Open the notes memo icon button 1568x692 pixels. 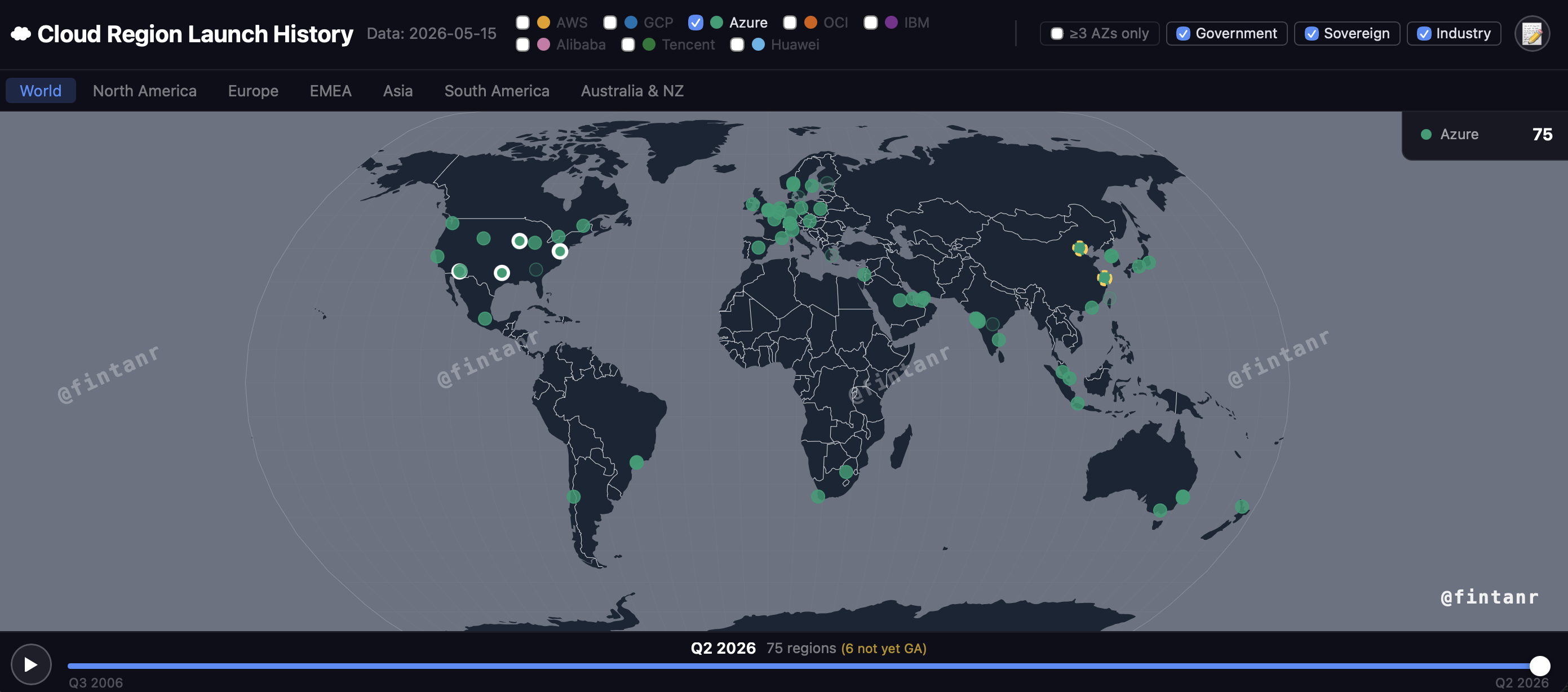pos(1531,33)
